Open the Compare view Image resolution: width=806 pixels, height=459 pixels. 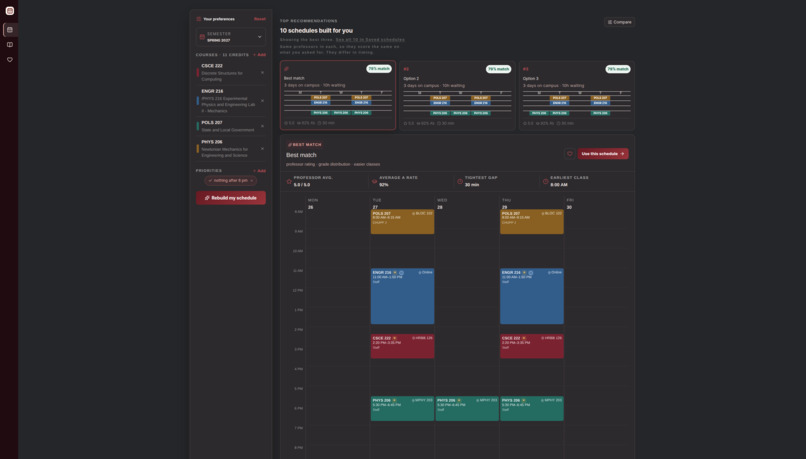click(x=619, y=22)
